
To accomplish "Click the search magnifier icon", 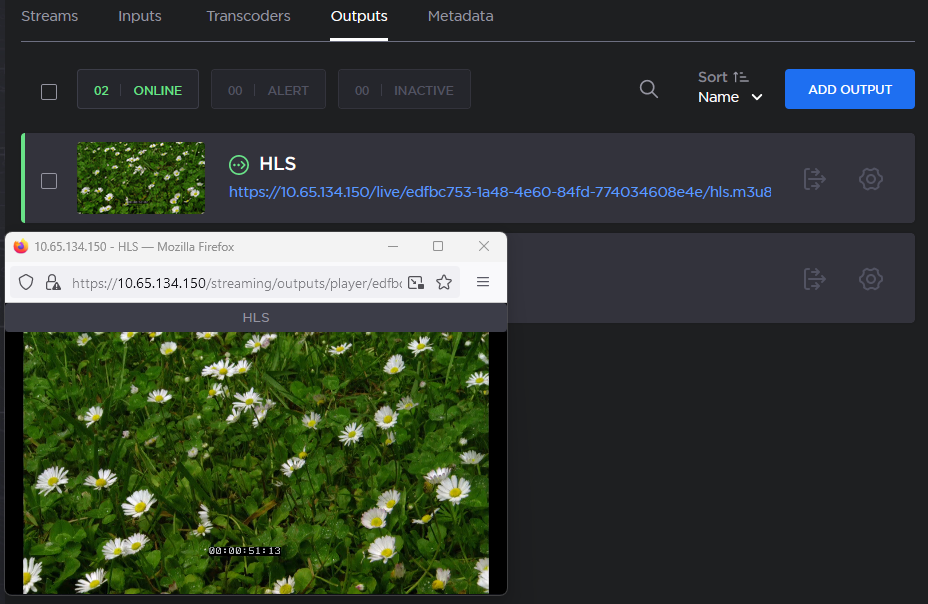I will (648, 89).
